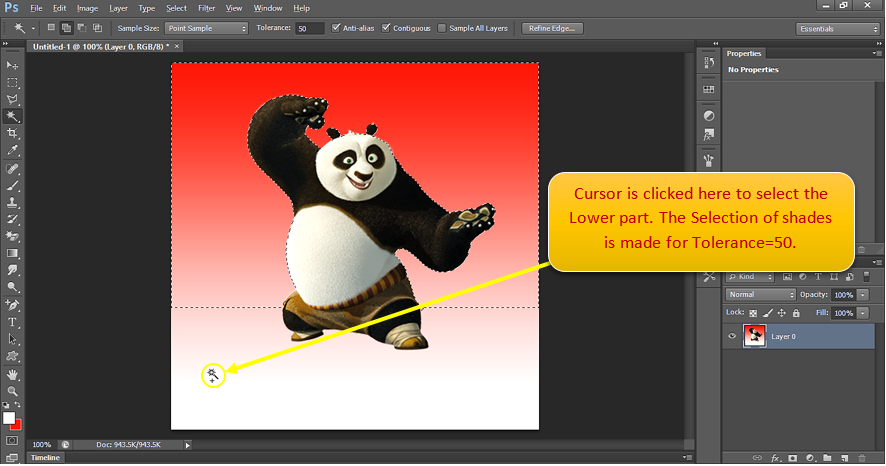Click the Refine Edge button
The width and height of the screenshot is (886, 466).
(552, 28)
